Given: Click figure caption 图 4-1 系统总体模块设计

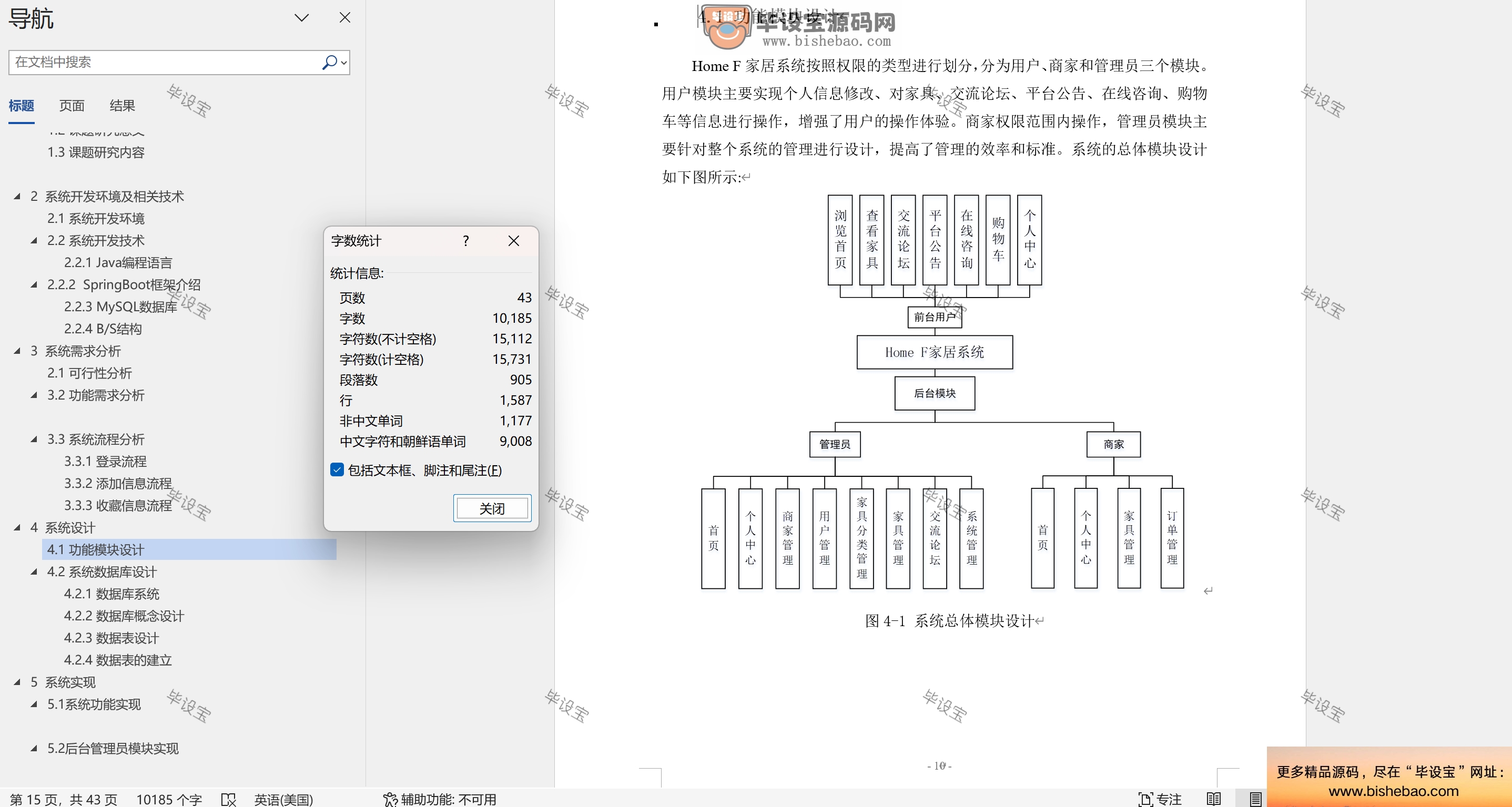Looking at the screenshot, I should tap(951, 620).
